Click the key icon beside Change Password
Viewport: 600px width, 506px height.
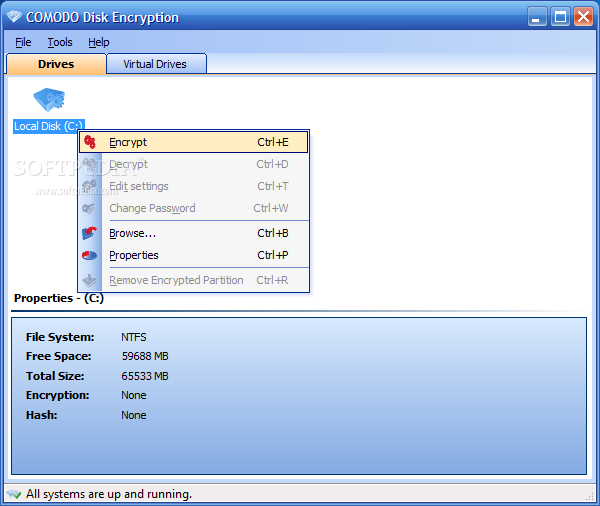(89, 209)
